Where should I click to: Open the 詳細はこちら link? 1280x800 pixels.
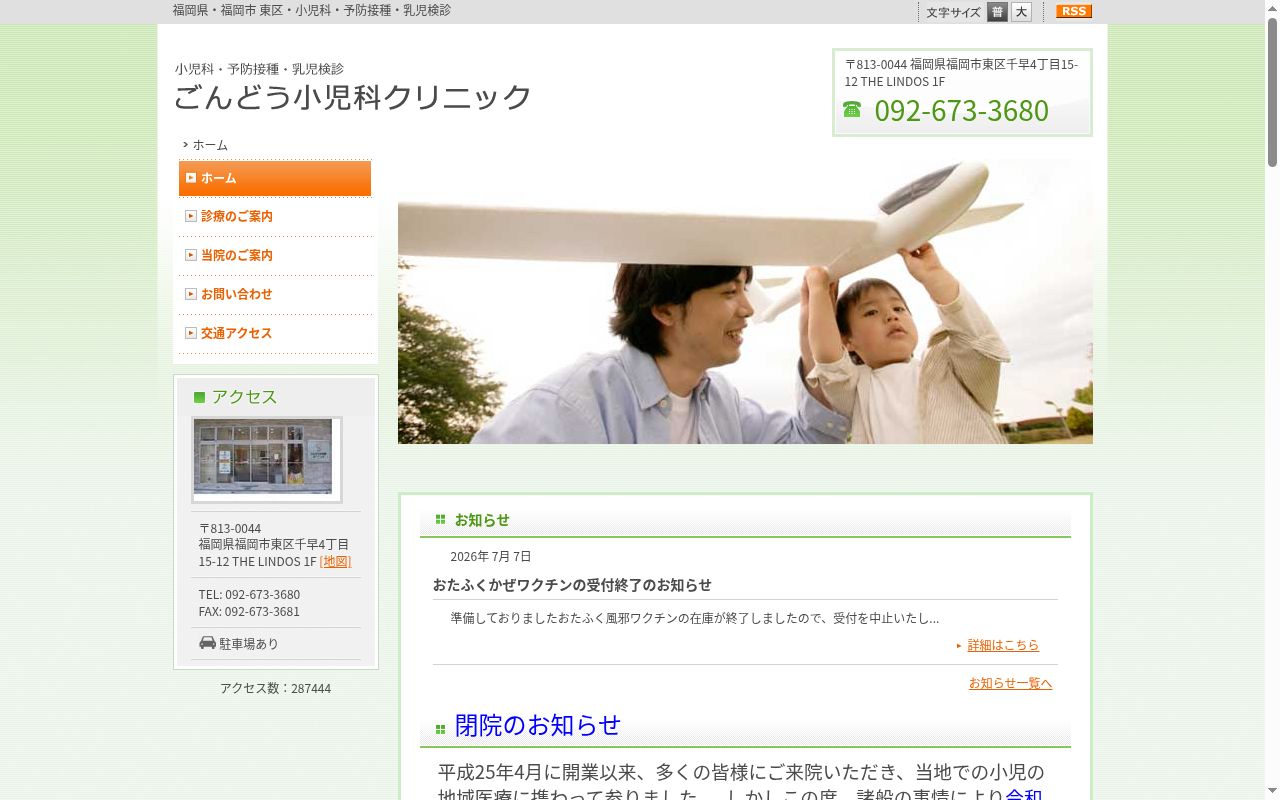(1003, 645)
